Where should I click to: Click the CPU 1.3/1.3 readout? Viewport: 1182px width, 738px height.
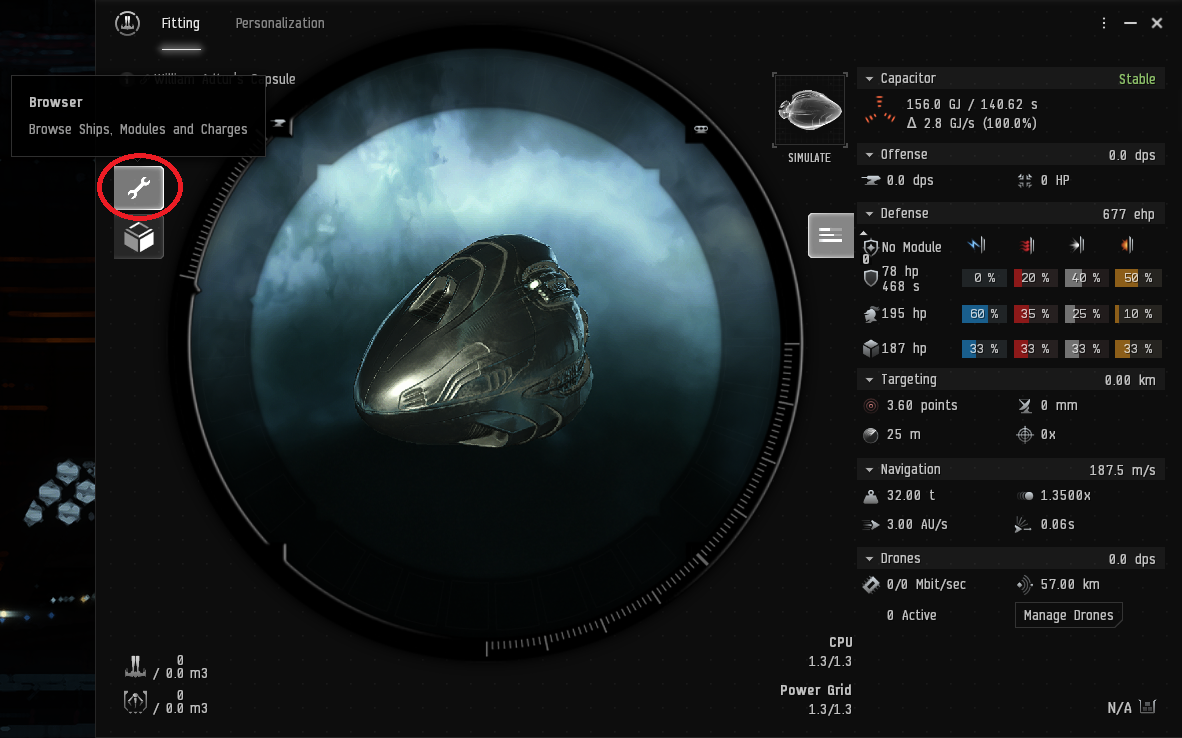[830, 652]
